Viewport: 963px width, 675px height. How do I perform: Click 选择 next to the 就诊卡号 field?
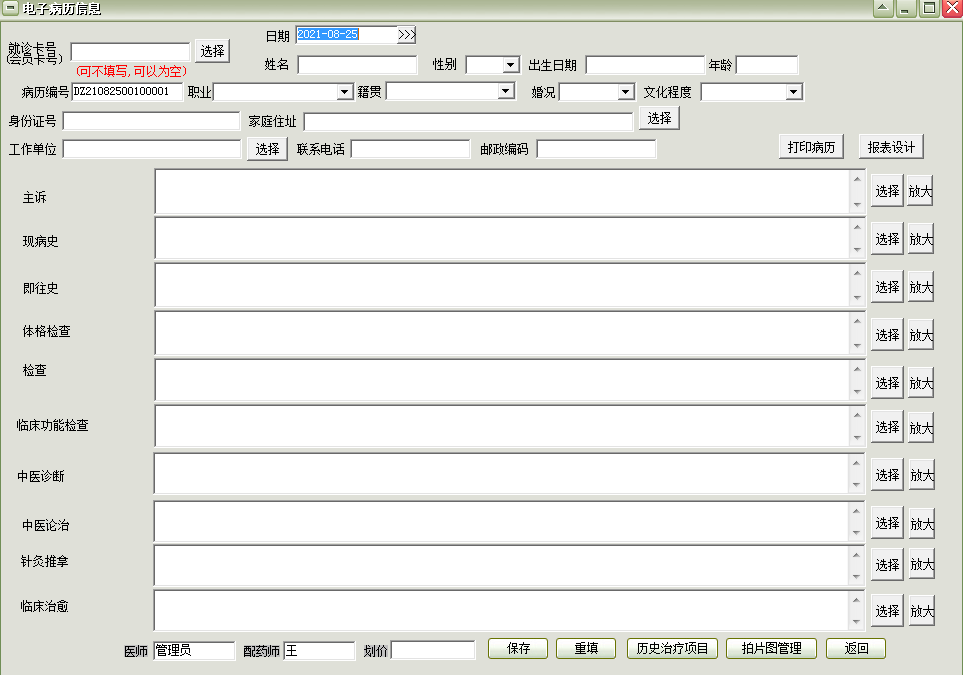point(212,51)
